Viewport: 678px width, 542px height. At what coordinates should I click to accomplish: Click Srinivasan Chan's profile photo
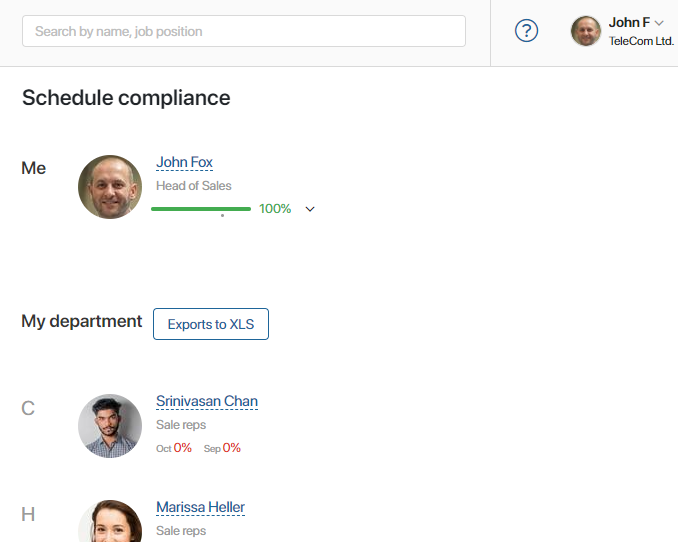110,426
